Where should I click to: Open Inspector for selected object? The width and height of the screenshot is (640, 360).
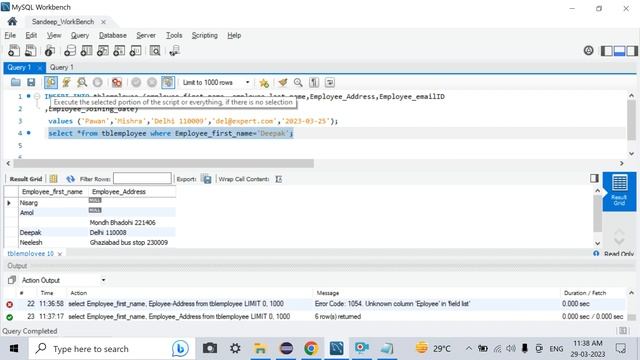point(50,51)
